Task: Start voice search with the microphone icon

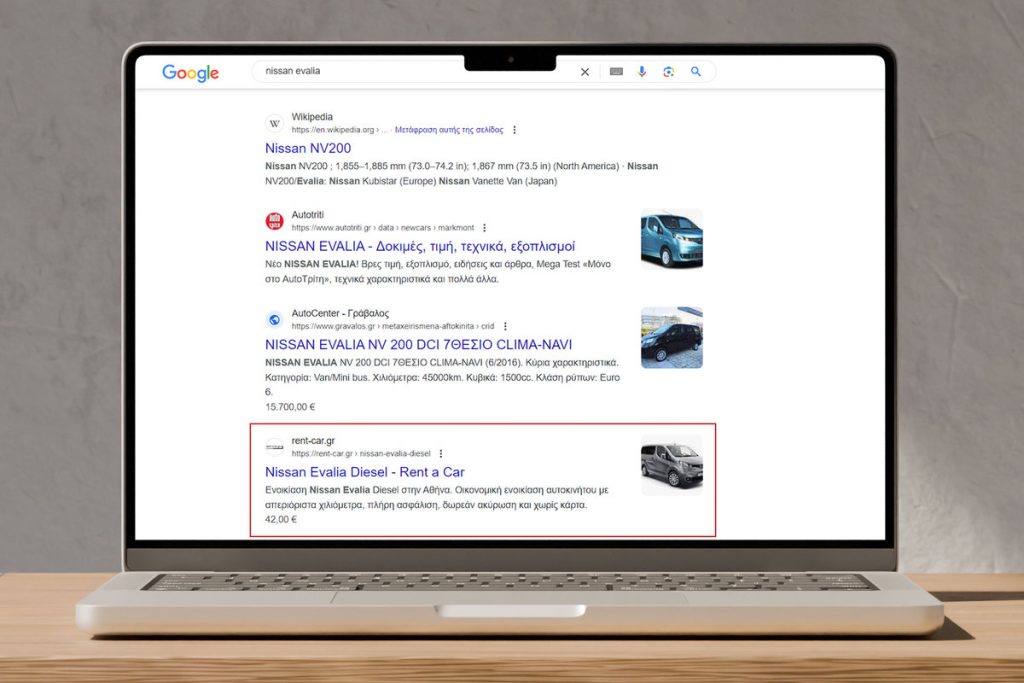Action: pyautogui.click(x=642, y=72)
